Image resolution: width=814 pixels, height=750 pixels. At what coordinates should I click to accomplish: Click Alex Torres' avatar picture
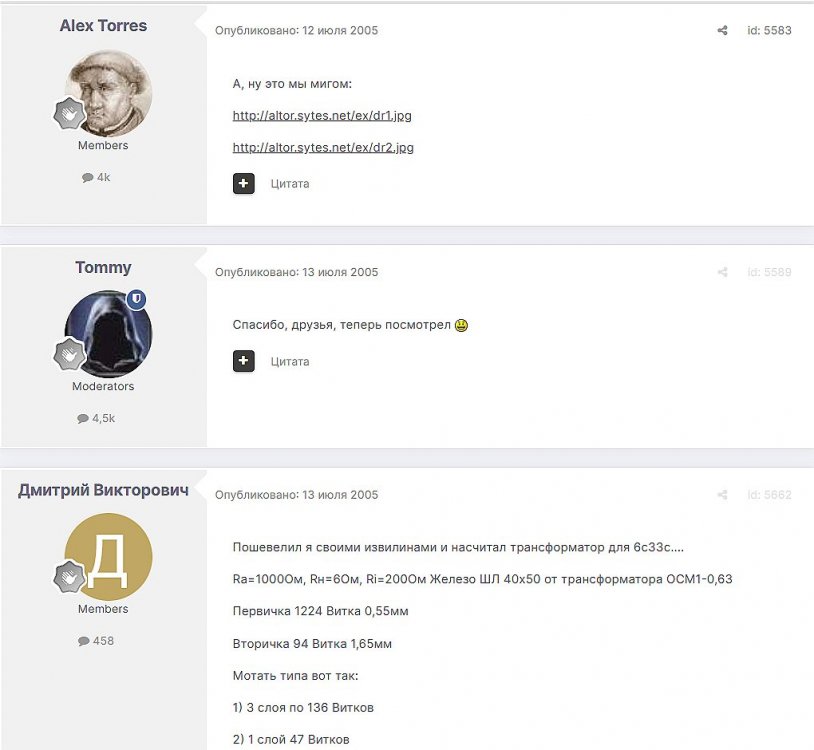pyautogui.click(x=108, y=93)
